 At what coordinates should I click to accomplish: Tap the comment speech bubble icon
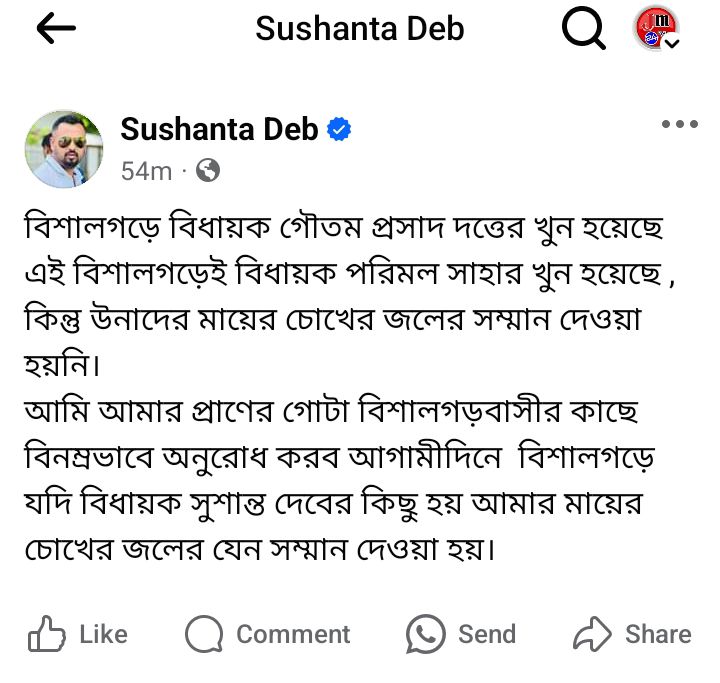tap(205, 634)
